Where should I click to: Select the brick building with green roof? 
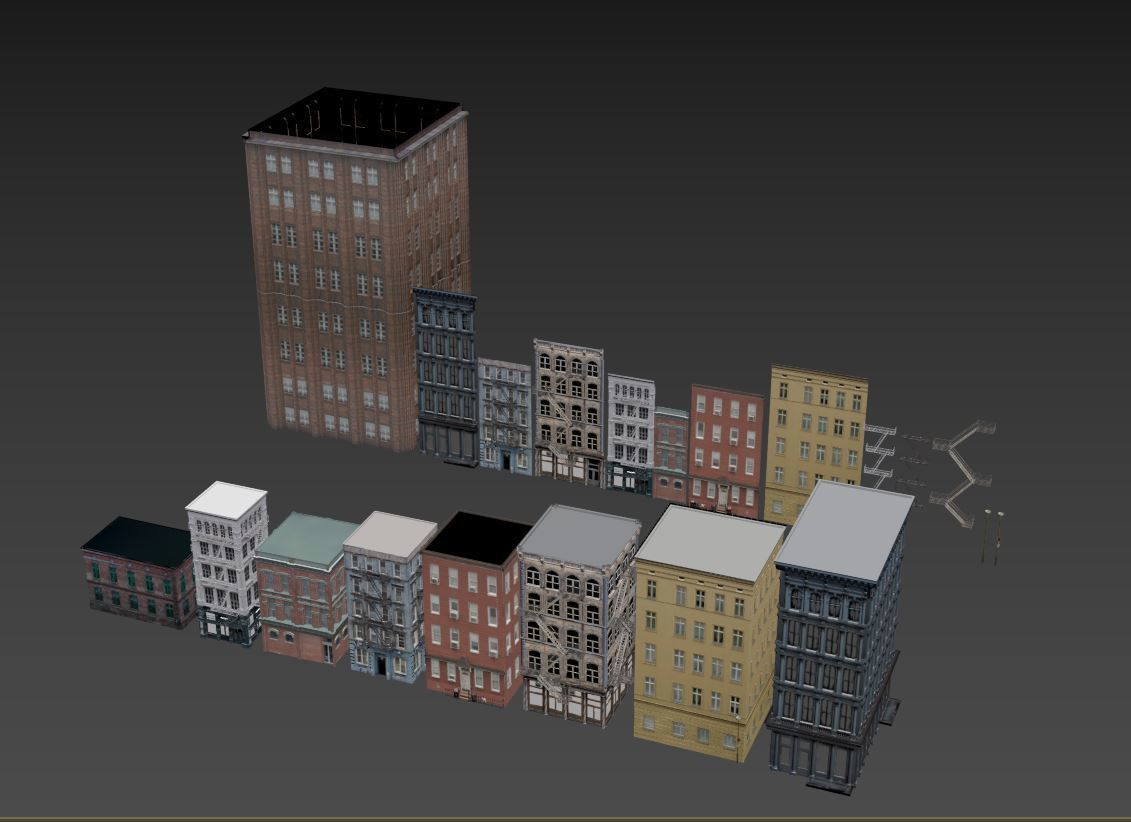305,588
